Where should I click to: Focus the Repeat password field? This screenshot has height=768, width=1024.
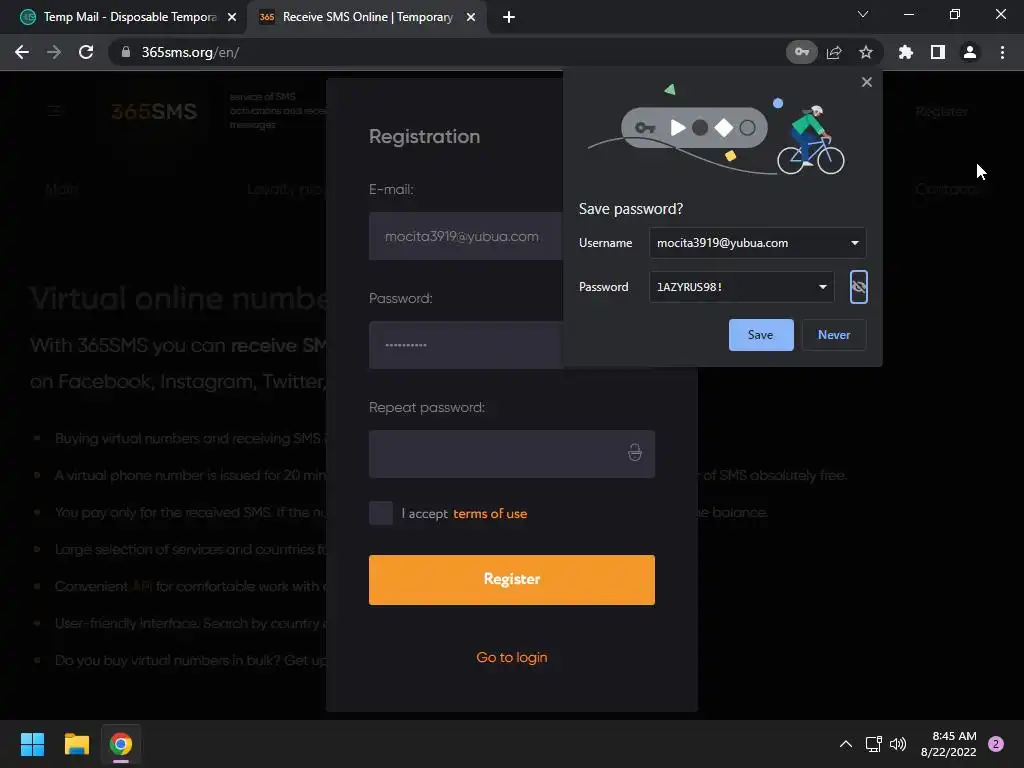pos(511,454)
